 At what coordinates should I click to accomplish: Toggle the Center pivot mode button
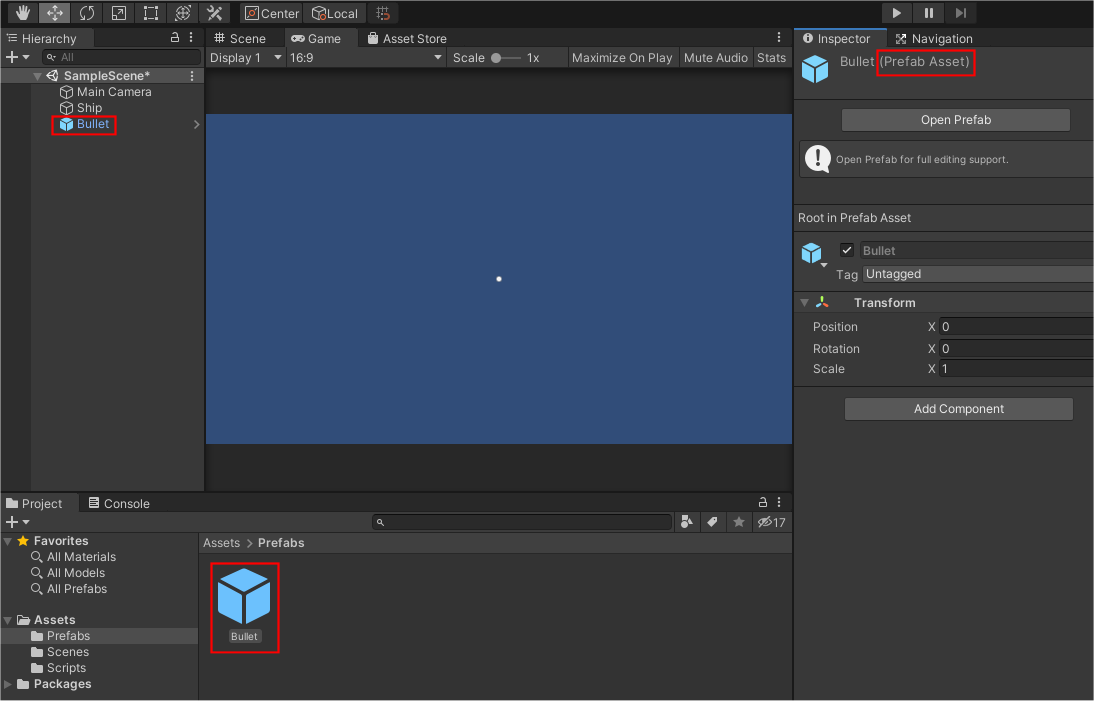(x=271, y=13)
